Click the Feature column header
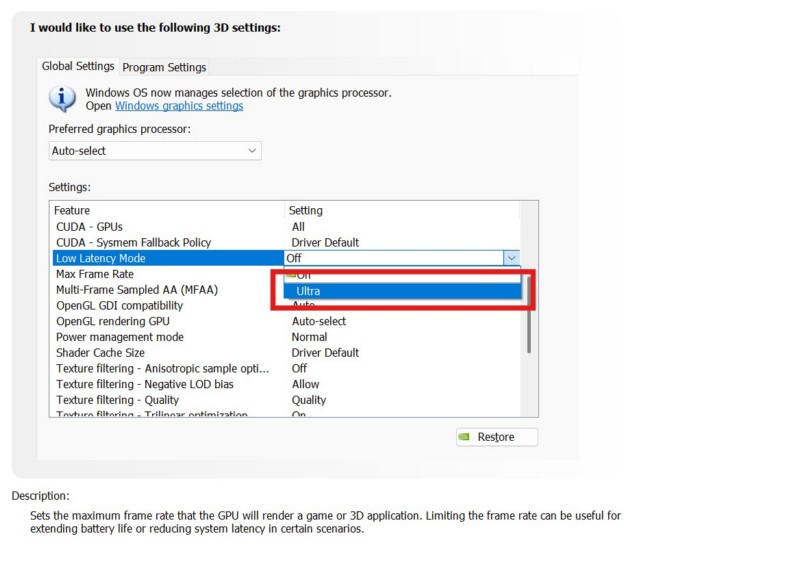Image resolution: width=800 pixels, height=582 pixels. pyautogui.click(x=72, y=211)
